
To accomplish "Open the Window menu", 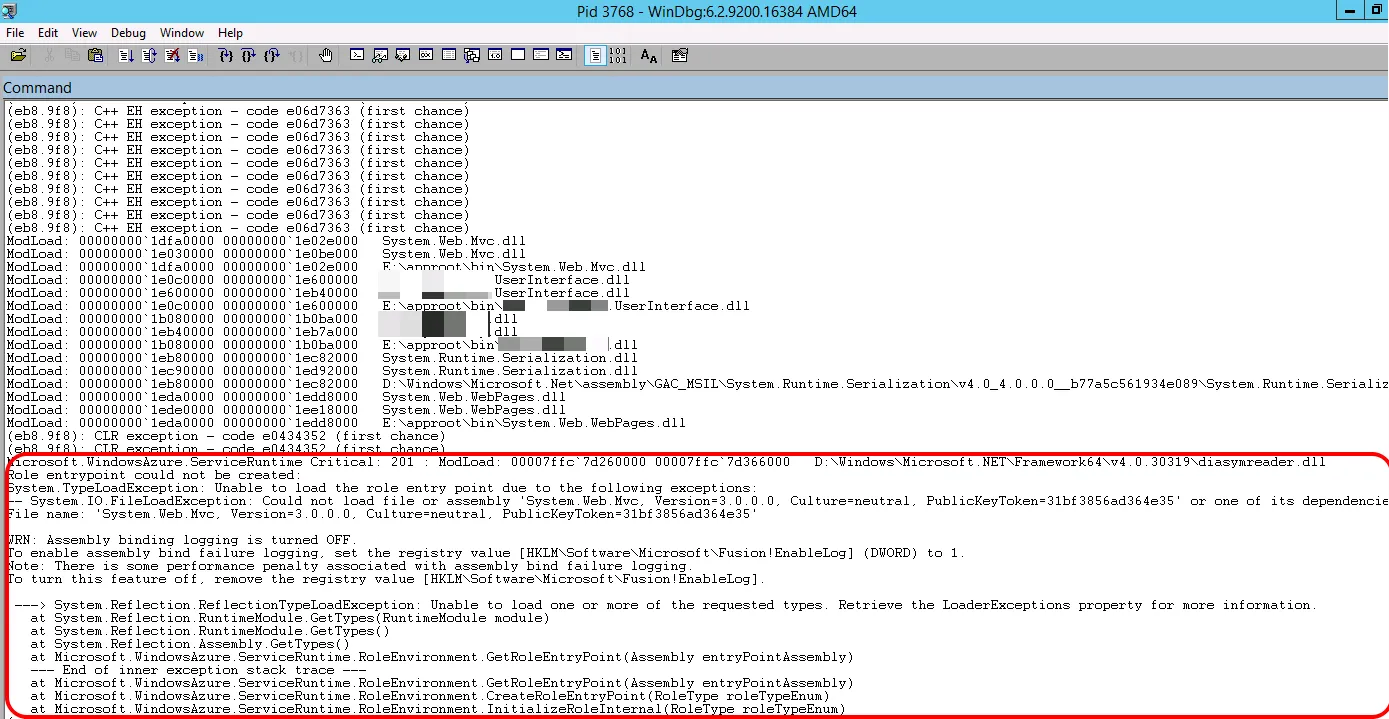I will pos(182,33).
